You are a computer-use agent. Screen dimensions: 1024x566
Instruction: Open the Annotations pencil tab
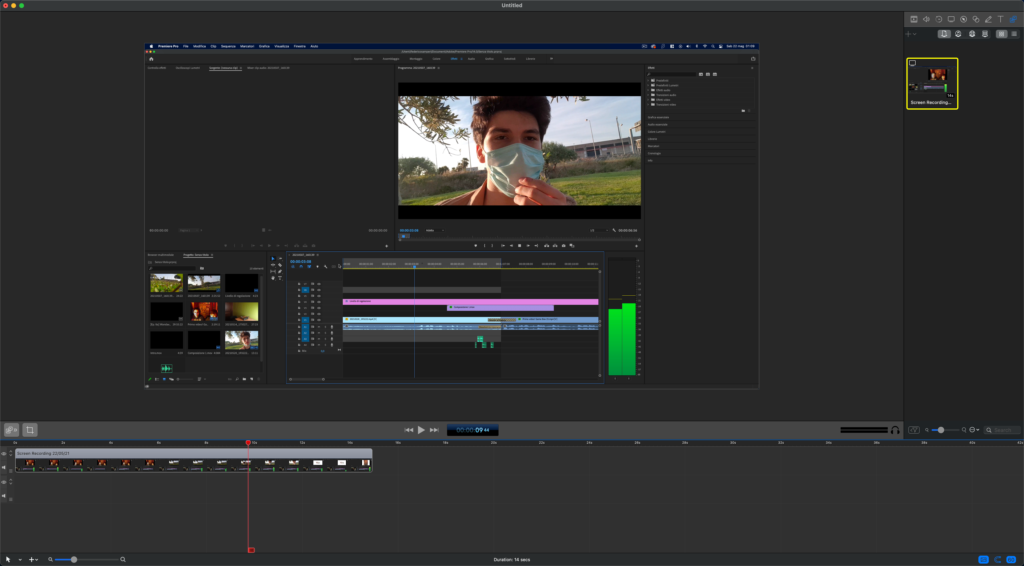point(988,20)
